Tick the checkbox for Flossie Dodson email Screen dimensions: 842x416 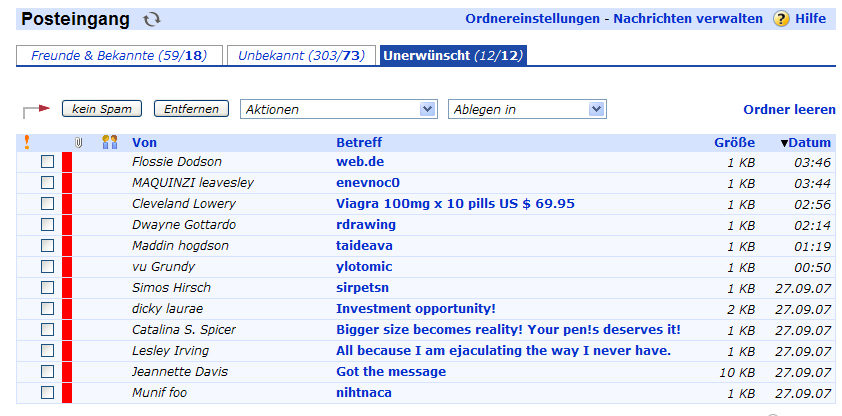coord(47,162)
